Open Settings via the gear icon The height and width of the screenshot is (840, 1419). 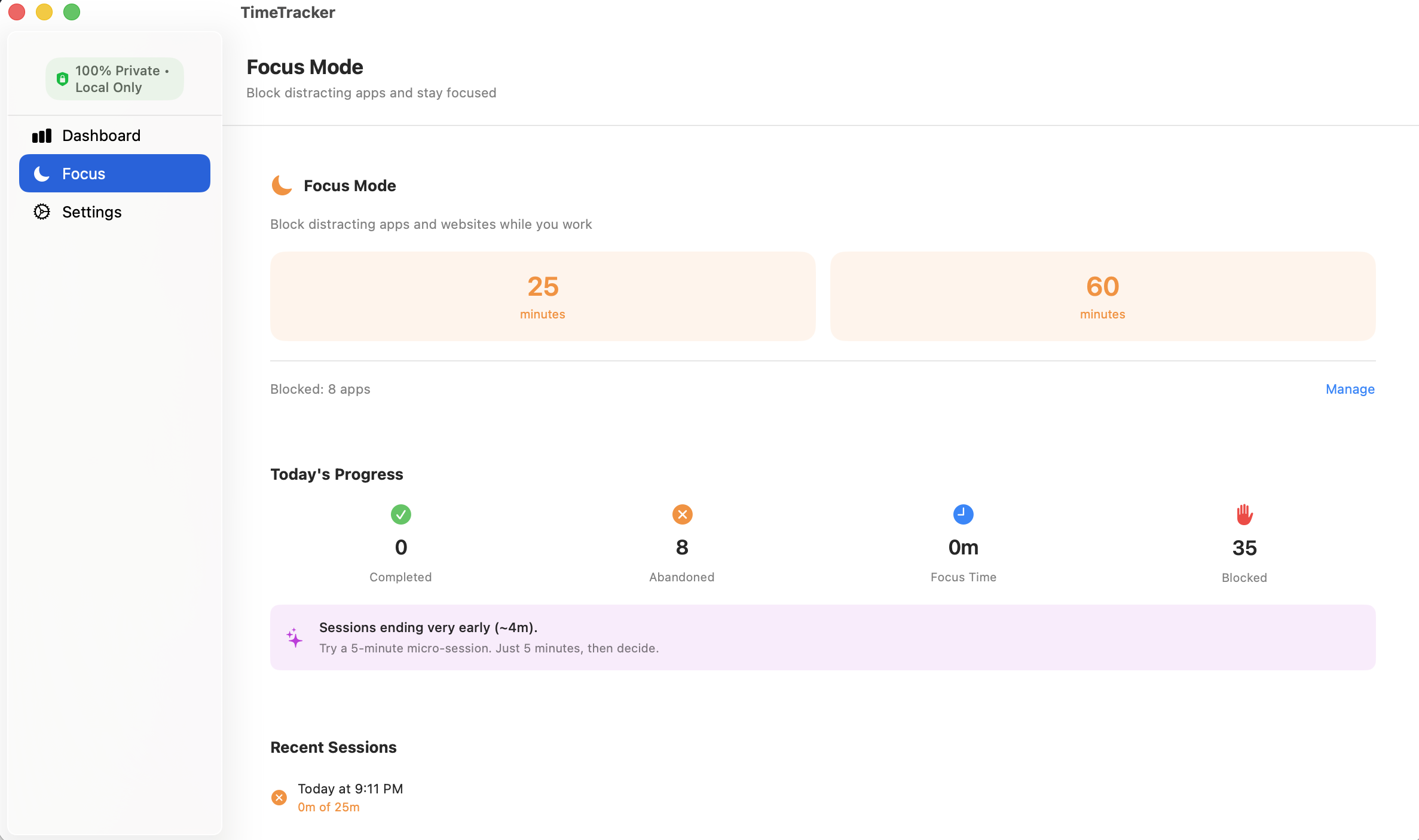click(x=41, y=211)
